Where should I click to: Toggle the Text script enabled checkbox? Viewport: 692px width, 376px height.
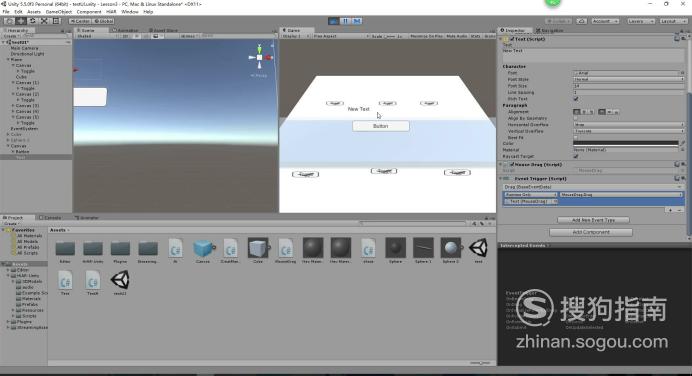[x=512, y=39]
